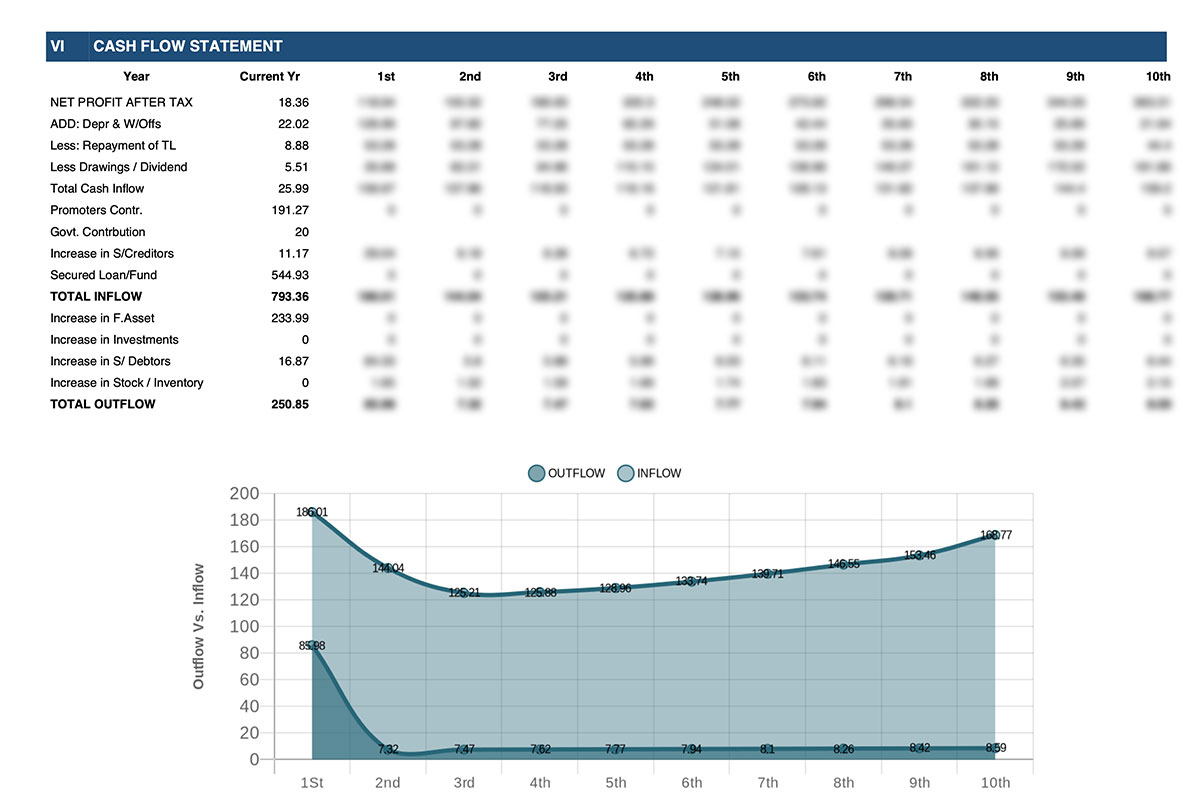
Task: Select the 85.98 outflow data point
Action: 312,645
